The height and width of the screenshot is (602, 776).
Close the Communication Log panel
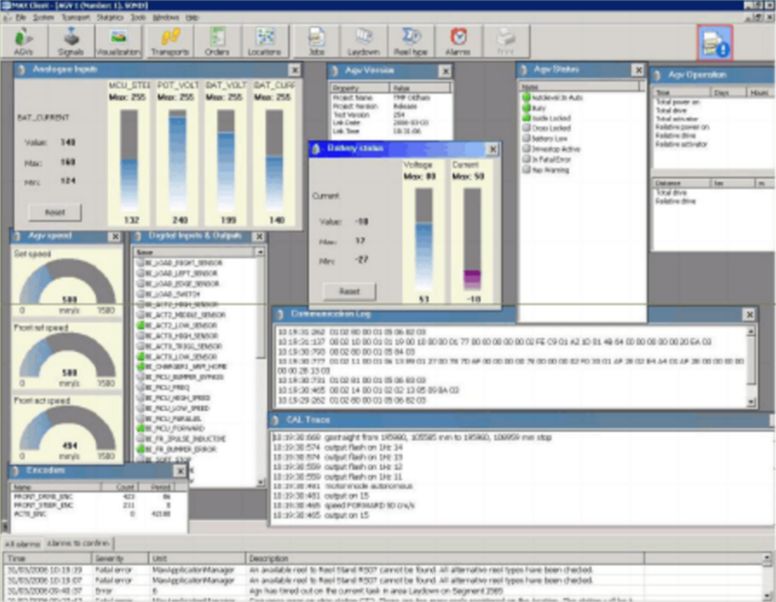[748, 315]
